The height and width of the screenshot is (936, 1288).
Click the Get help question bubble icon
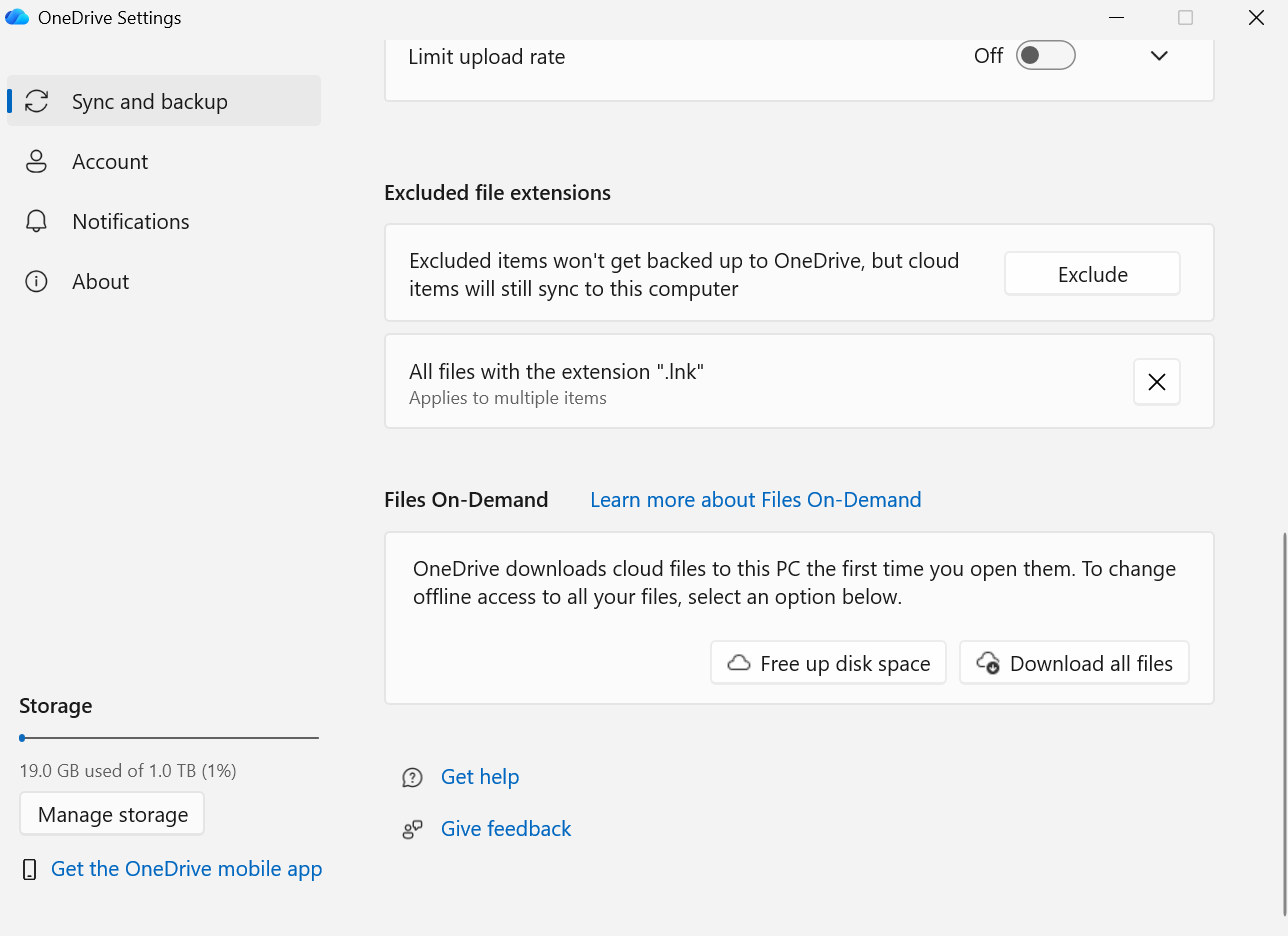click(x=412, y=777)
